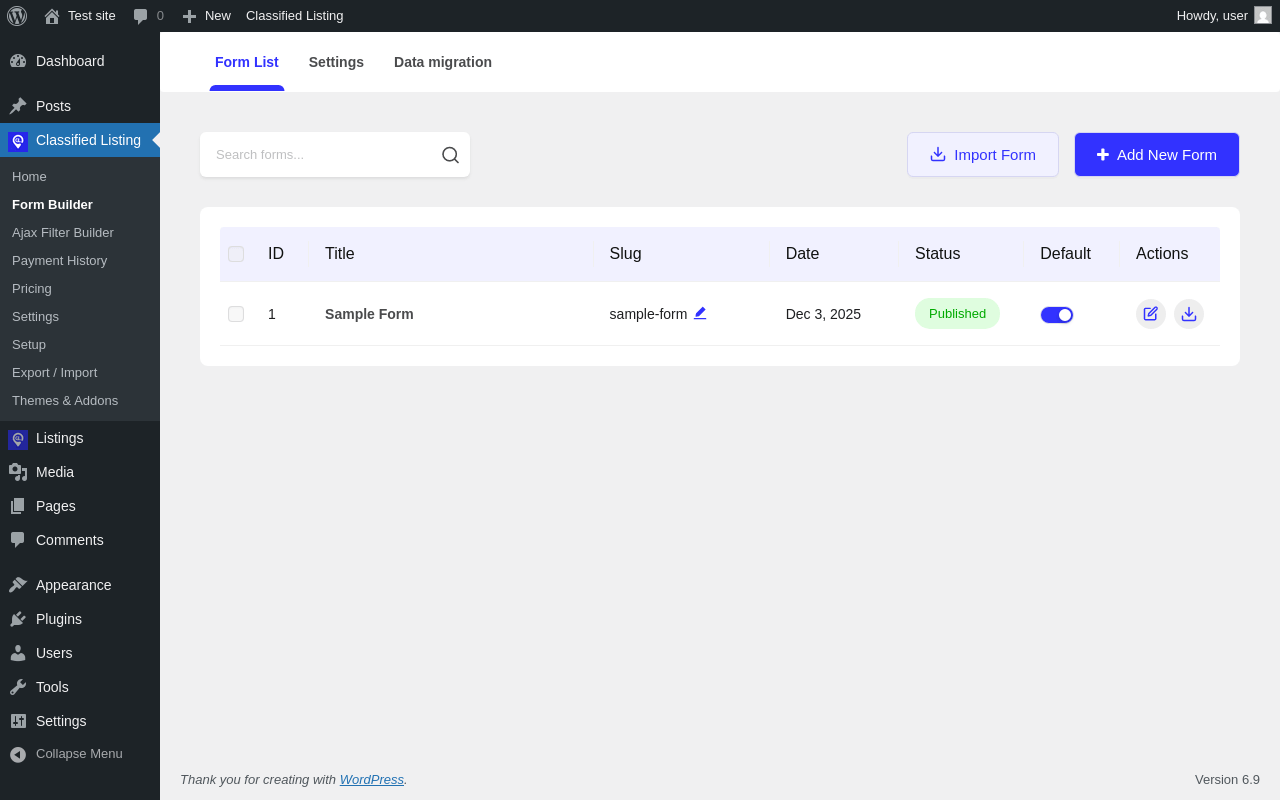Click the comments bubble in admin bar

pyautogui.click(x=148, y=16)
